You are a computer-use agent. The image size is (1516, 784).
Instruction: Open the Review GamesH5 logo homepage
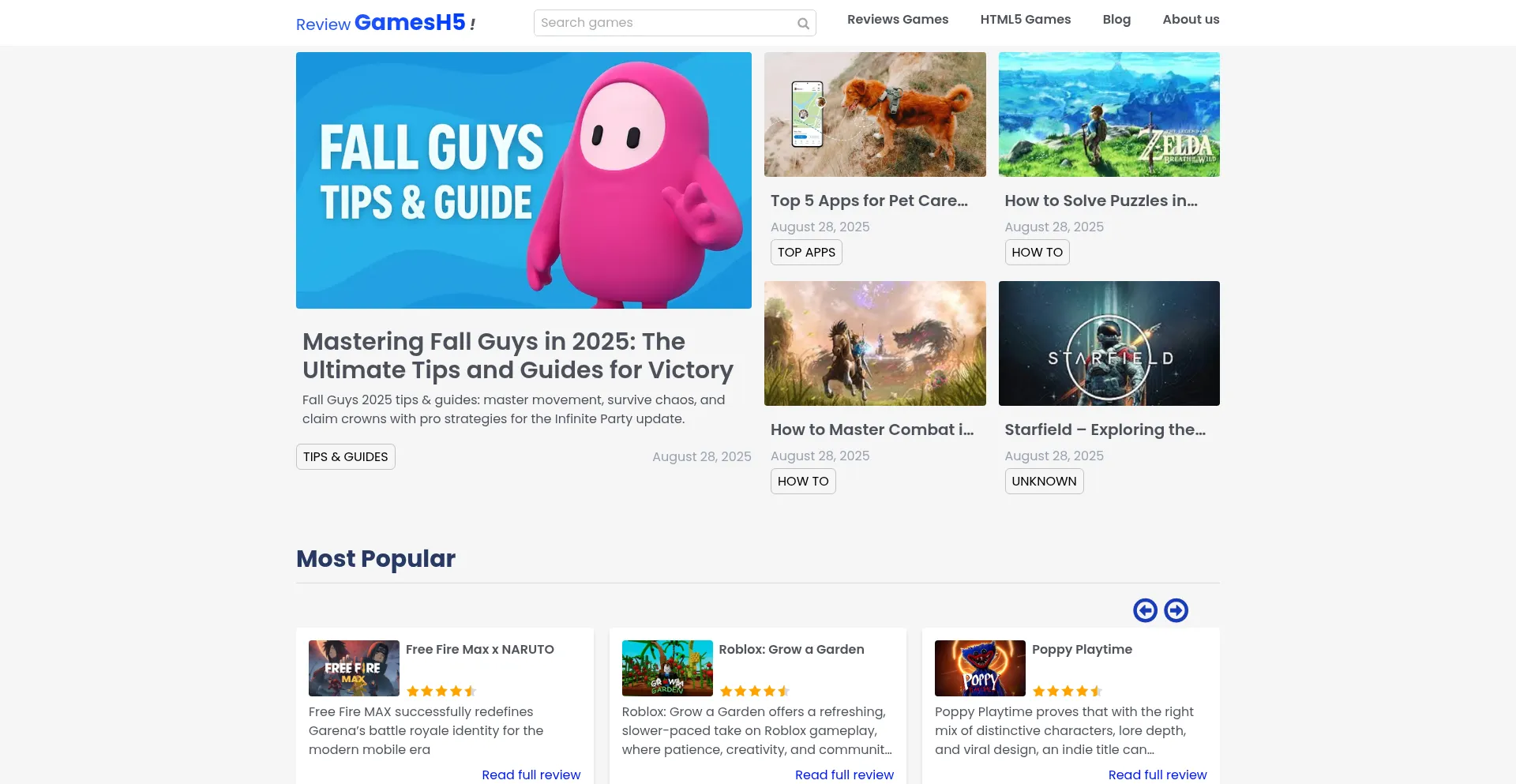tap(385, 23)
